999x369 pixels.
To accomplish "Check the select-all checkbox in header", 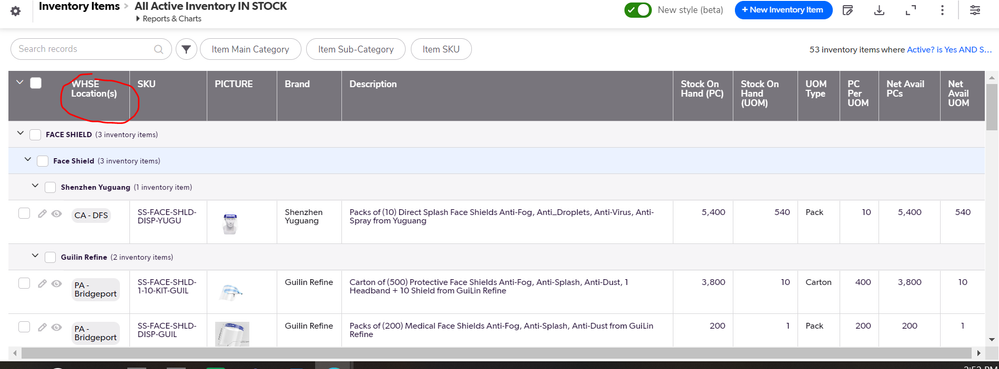I will (36, 83).
